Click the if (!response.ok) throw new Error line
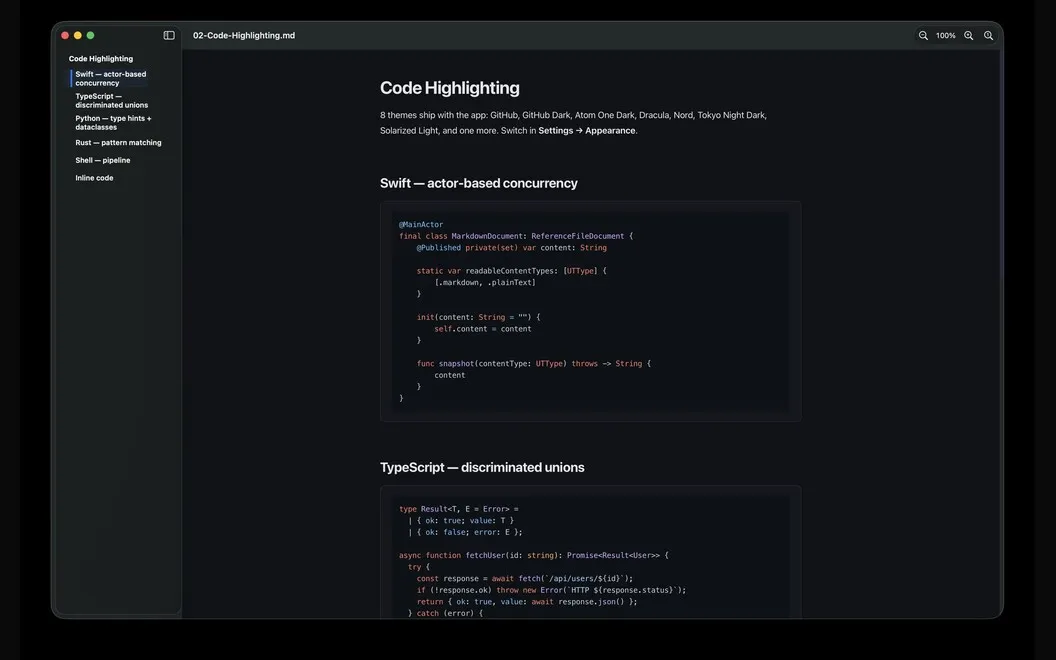 [551, 590]
